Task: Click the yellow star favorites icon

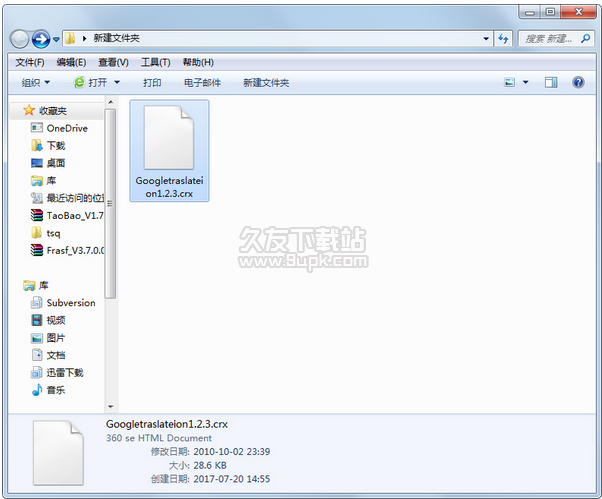Action: 29,111
